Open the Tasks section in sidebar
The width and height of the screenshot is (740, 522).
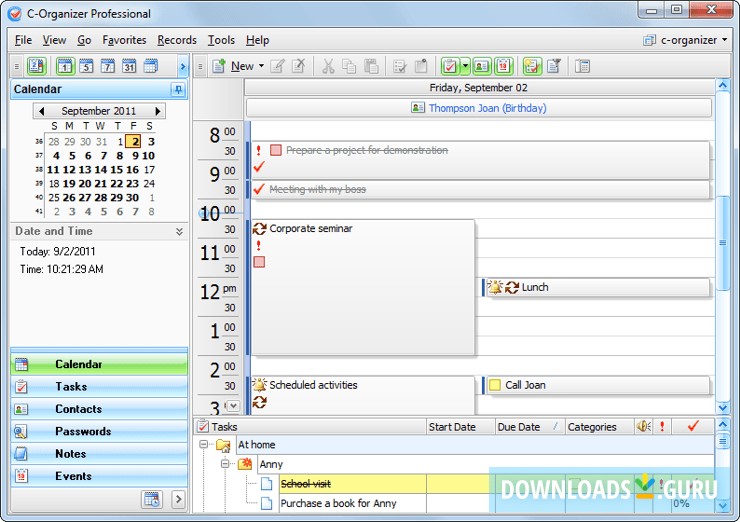(99, 387)
